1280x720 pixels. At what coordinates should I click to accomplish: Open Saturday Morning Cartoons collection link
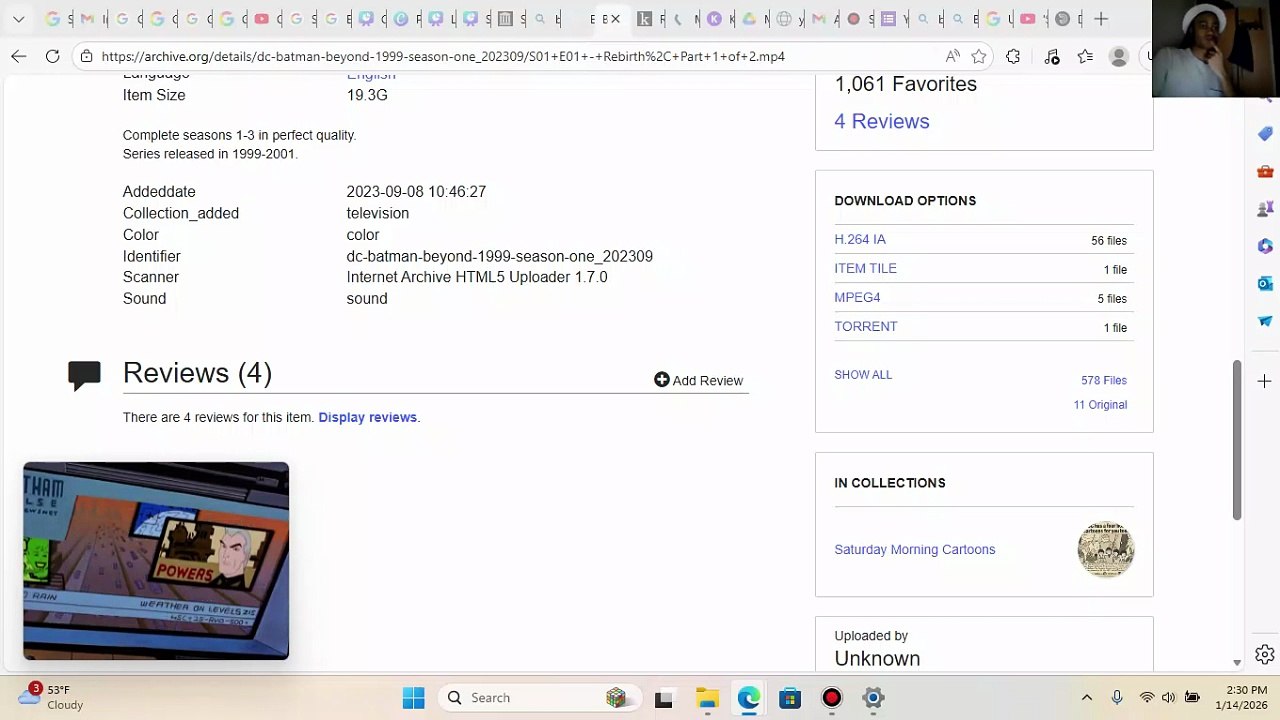tap(915, 549)
